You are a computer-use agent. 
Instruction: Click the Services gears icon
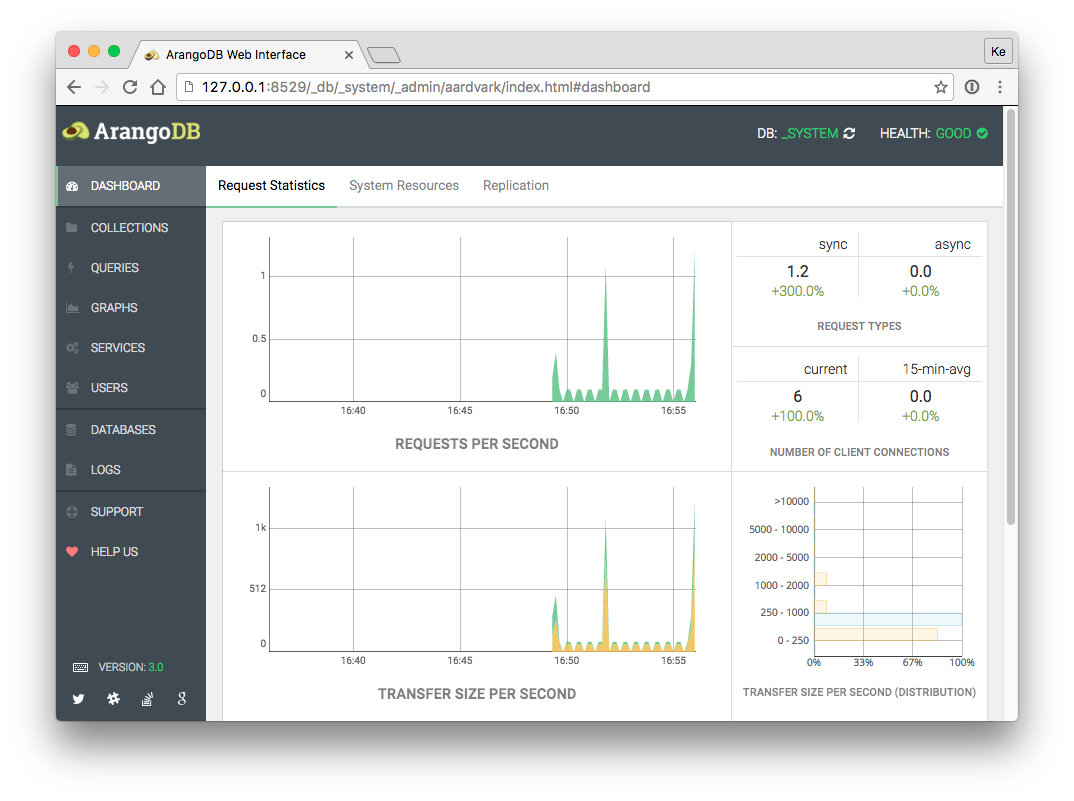tap(72, 347)
